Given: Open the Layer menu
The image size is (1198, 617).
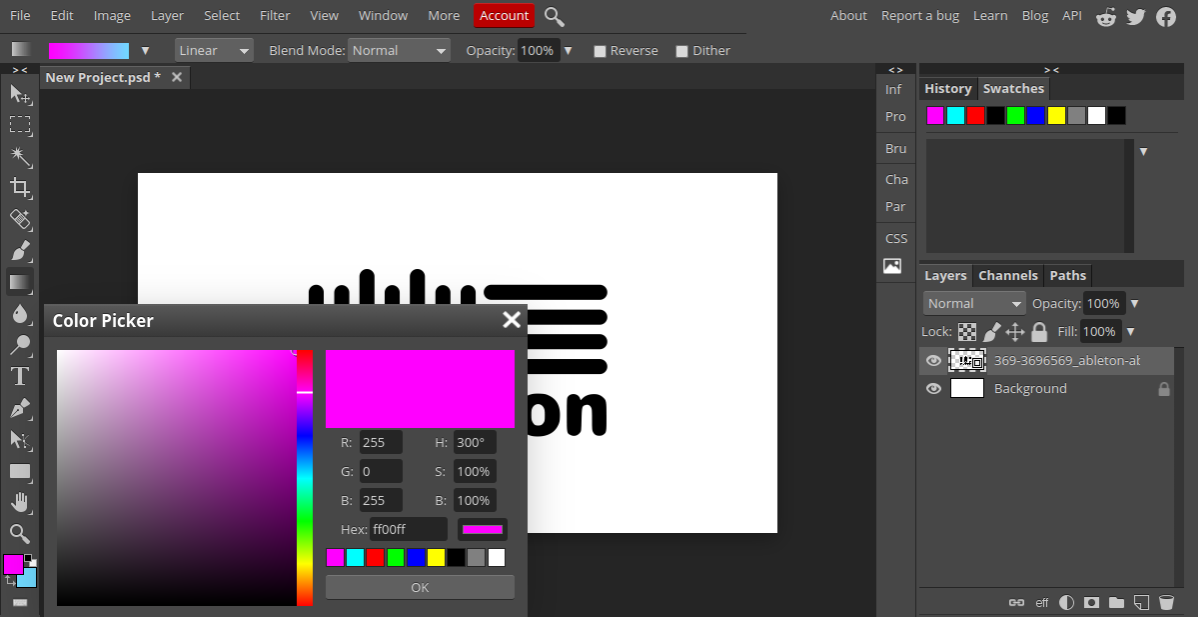Looking at the screenshot, I should pyautogui.click(x=167, y=15).
